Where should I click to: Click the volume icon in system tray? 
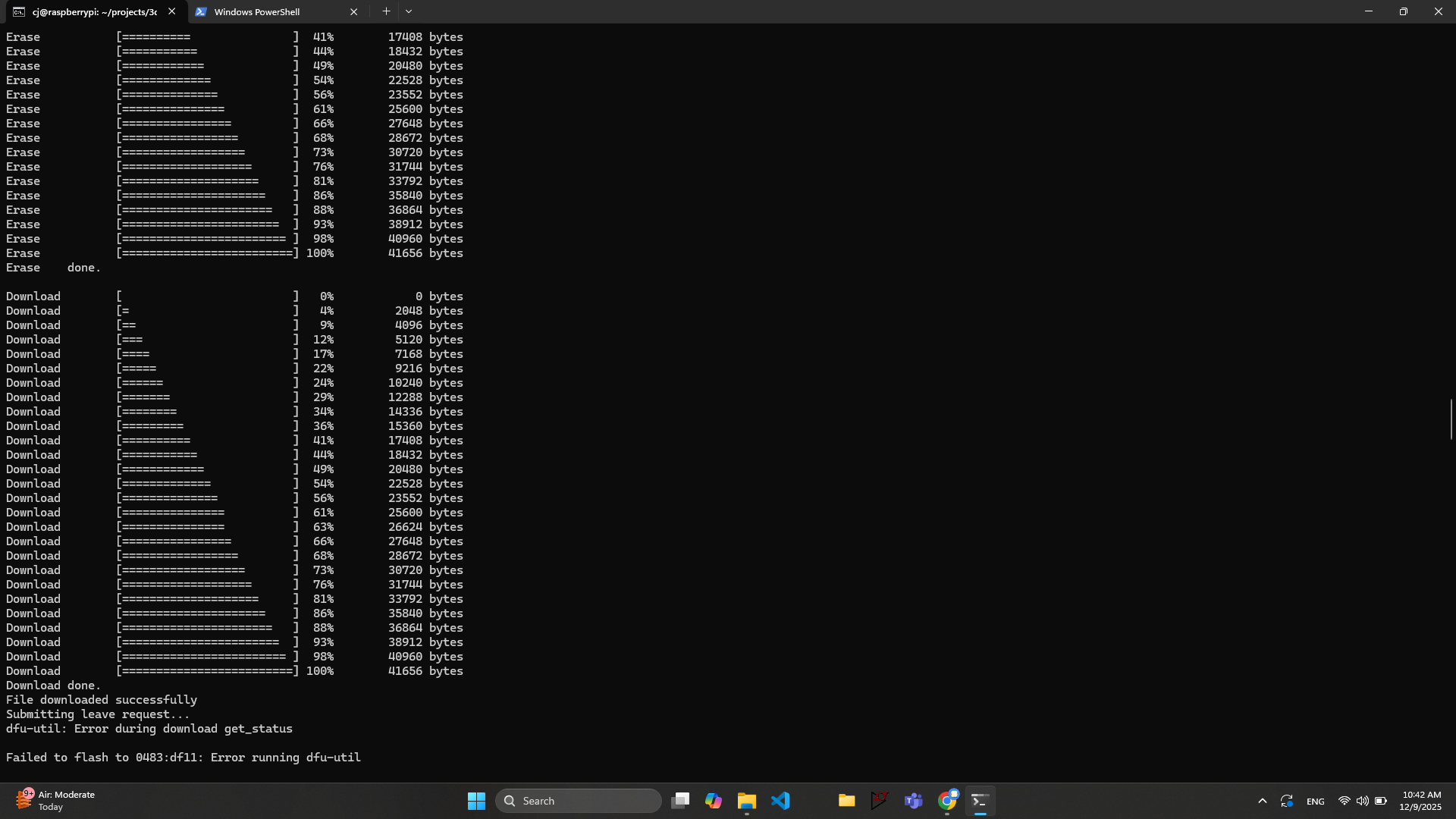point(1363,800)
